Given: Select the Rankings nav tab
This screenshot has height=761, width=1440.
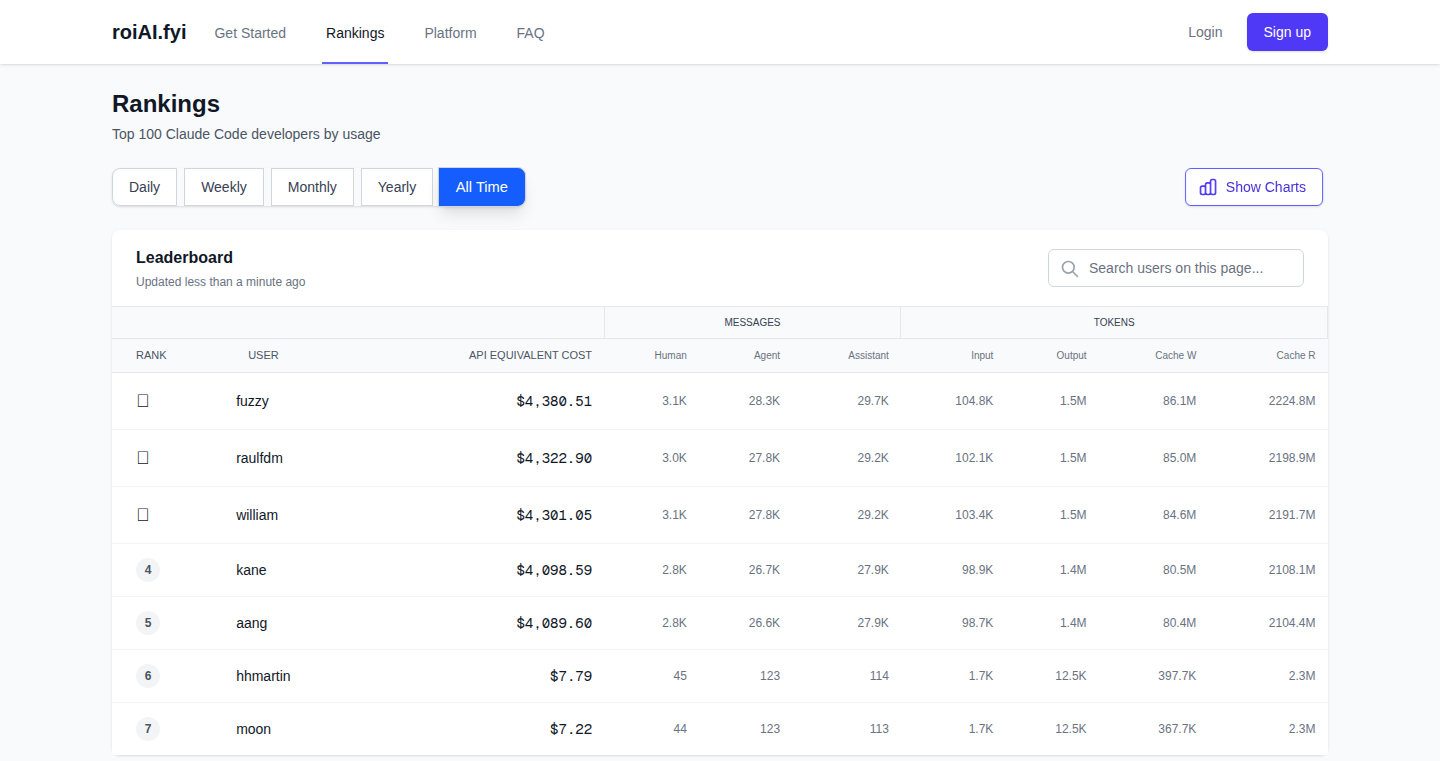Looking at the screenshot, I should click(355, 33).
